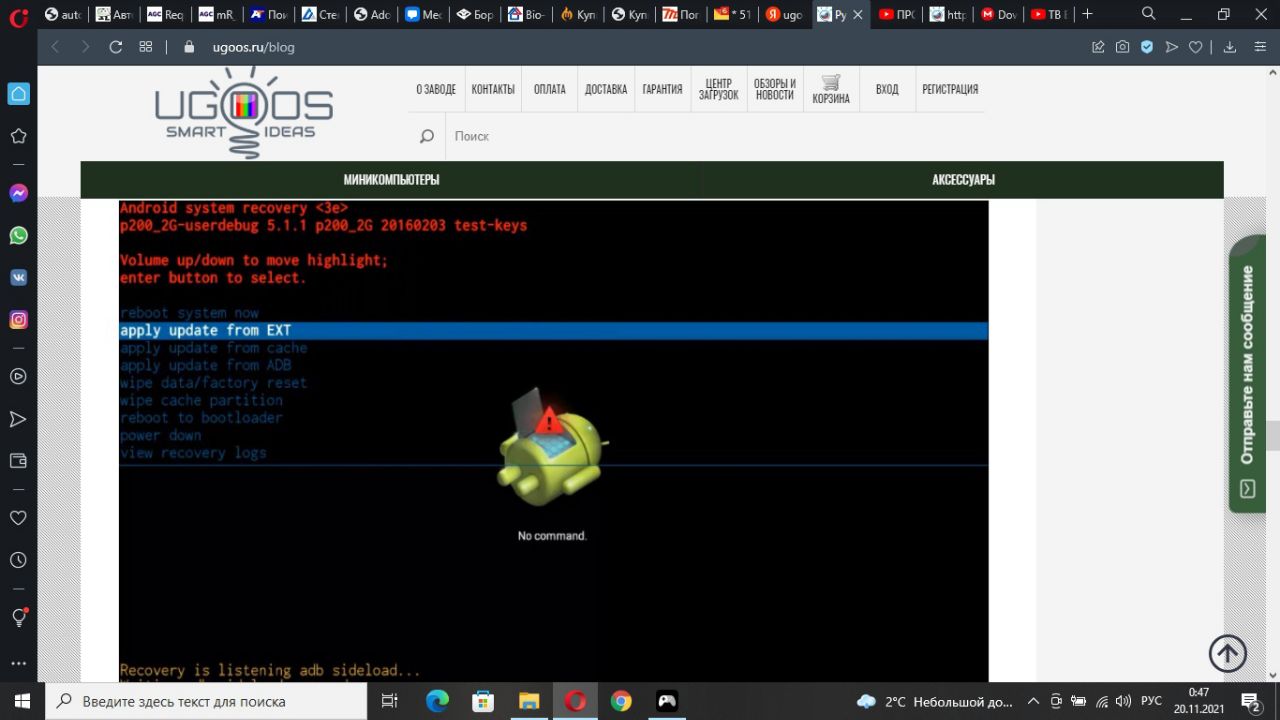The height and width of the screenshot is (720, 1280).
Task: Switch to the first auto tab
Action: pyautogui.click(x=64, y=14)
